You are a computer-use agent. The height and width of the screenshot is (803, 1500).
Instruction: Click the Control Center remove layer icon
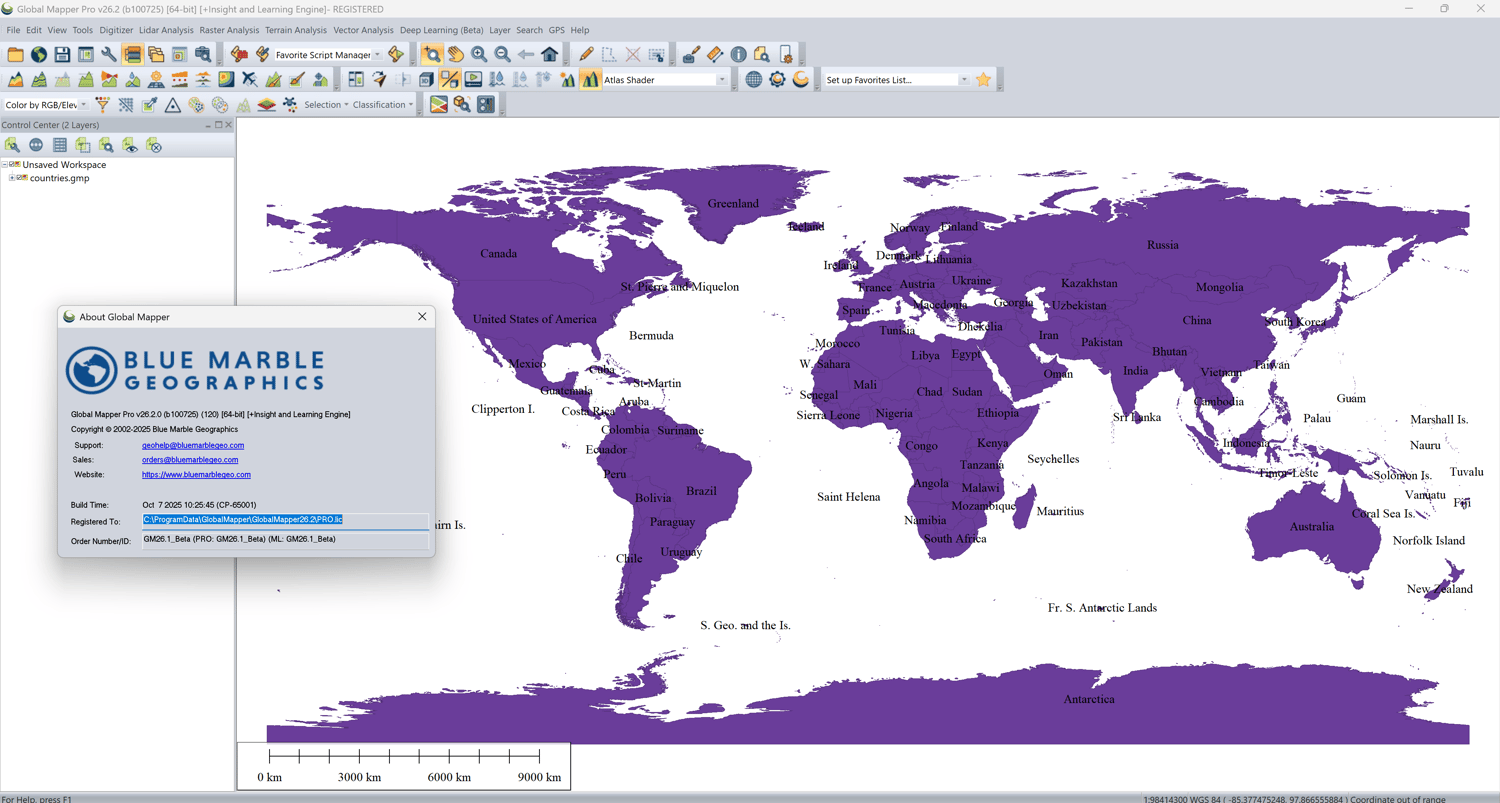(x=154, y=146)
